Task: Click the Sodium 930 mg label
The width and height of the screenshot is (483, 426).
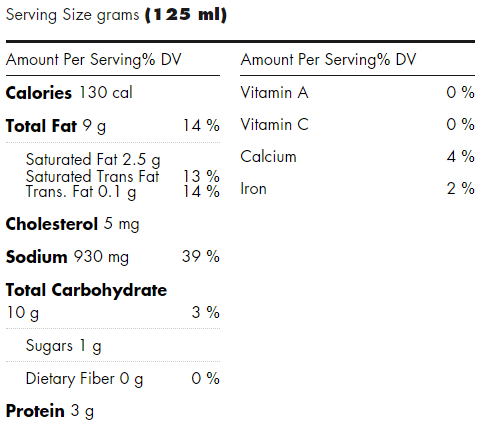Action: click(x=67, y=257)
